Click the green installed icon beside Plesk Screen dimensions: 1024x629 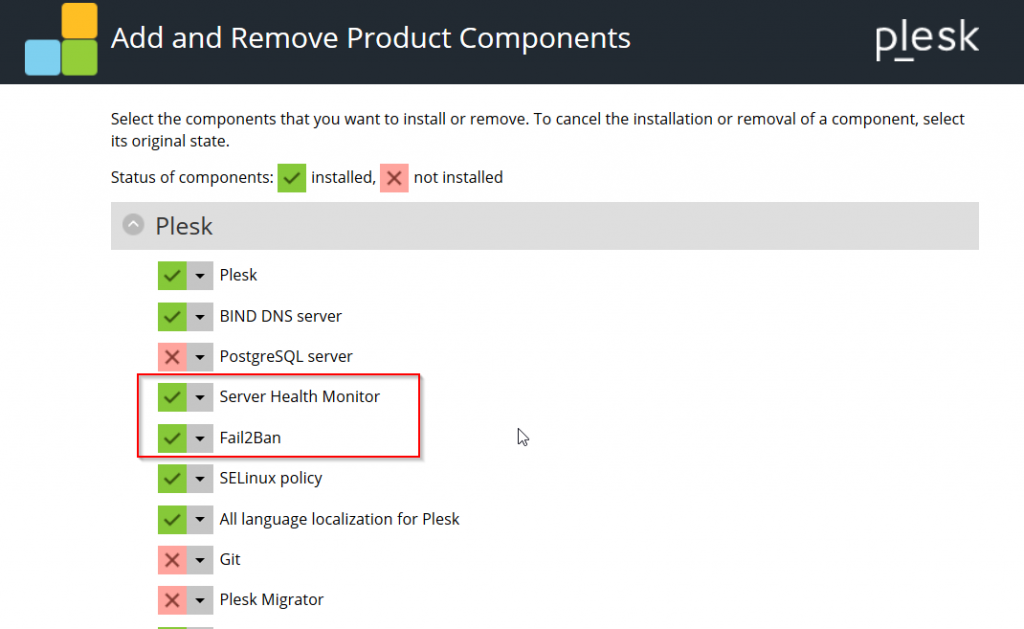pyautogui.click(x=172, y=275)
